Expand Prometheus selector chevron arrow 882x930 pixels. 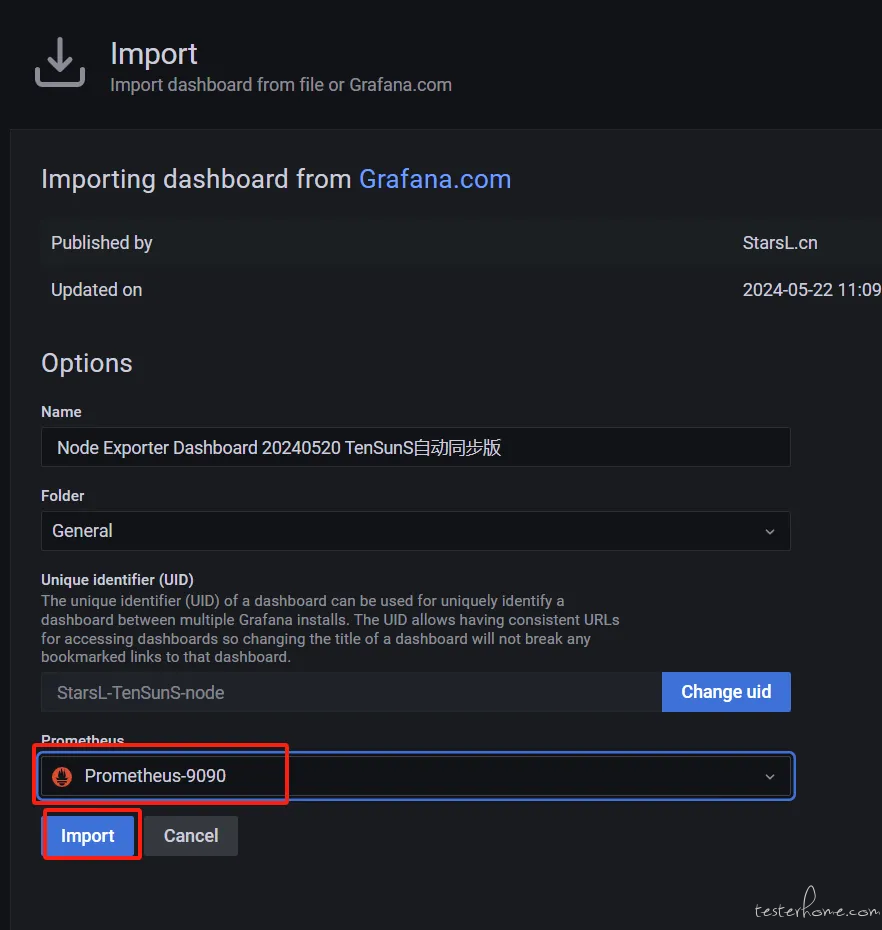(769, 776)
